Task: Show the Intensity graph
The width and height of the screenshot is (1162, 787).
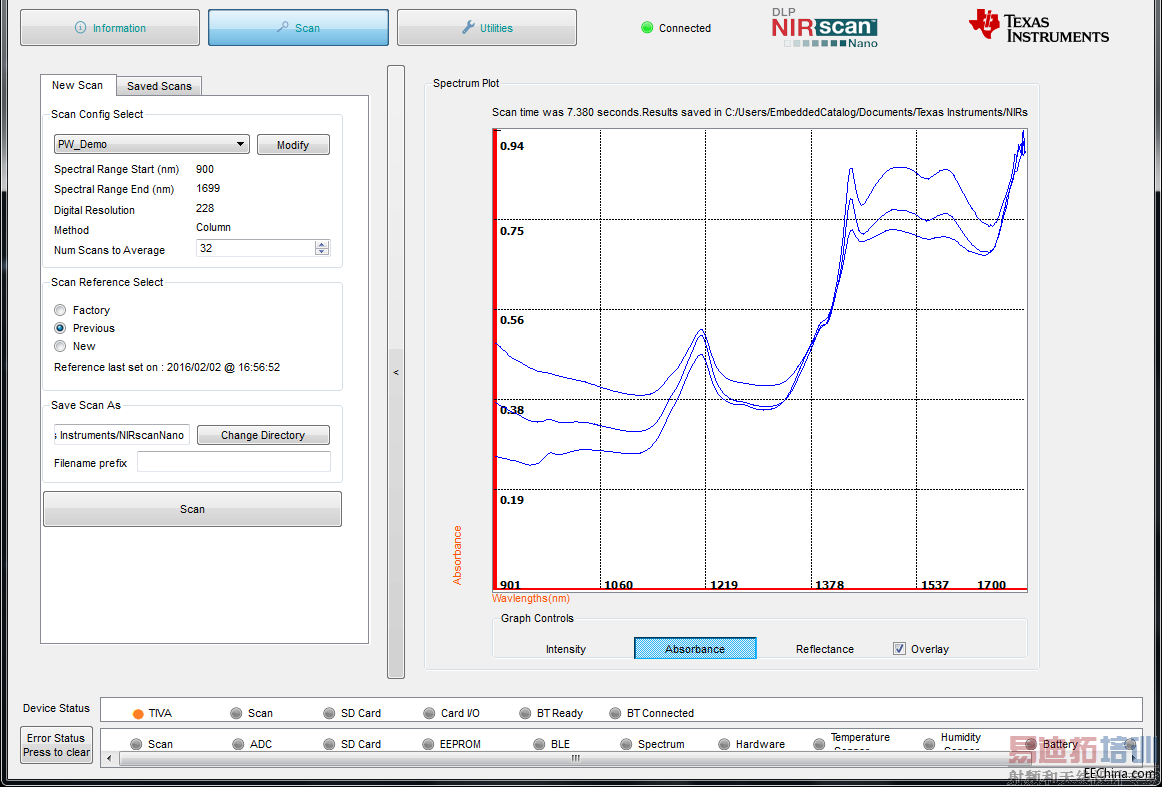Action: click(565, 648)
